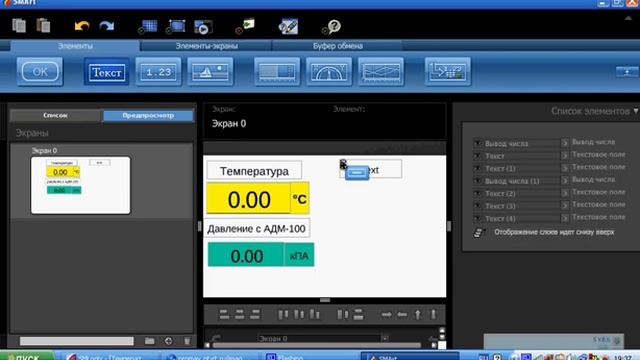The image size is (640, 360).
Task: Switch to the Элементы-экраны tab
Action: [207, 46]
